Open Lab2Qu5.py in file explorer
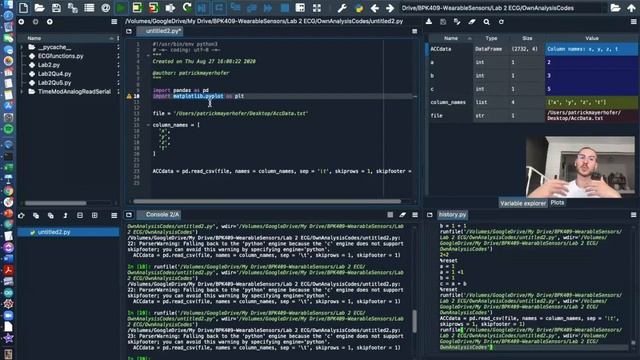This screenshot has height=360, width=640. point(54,83)
